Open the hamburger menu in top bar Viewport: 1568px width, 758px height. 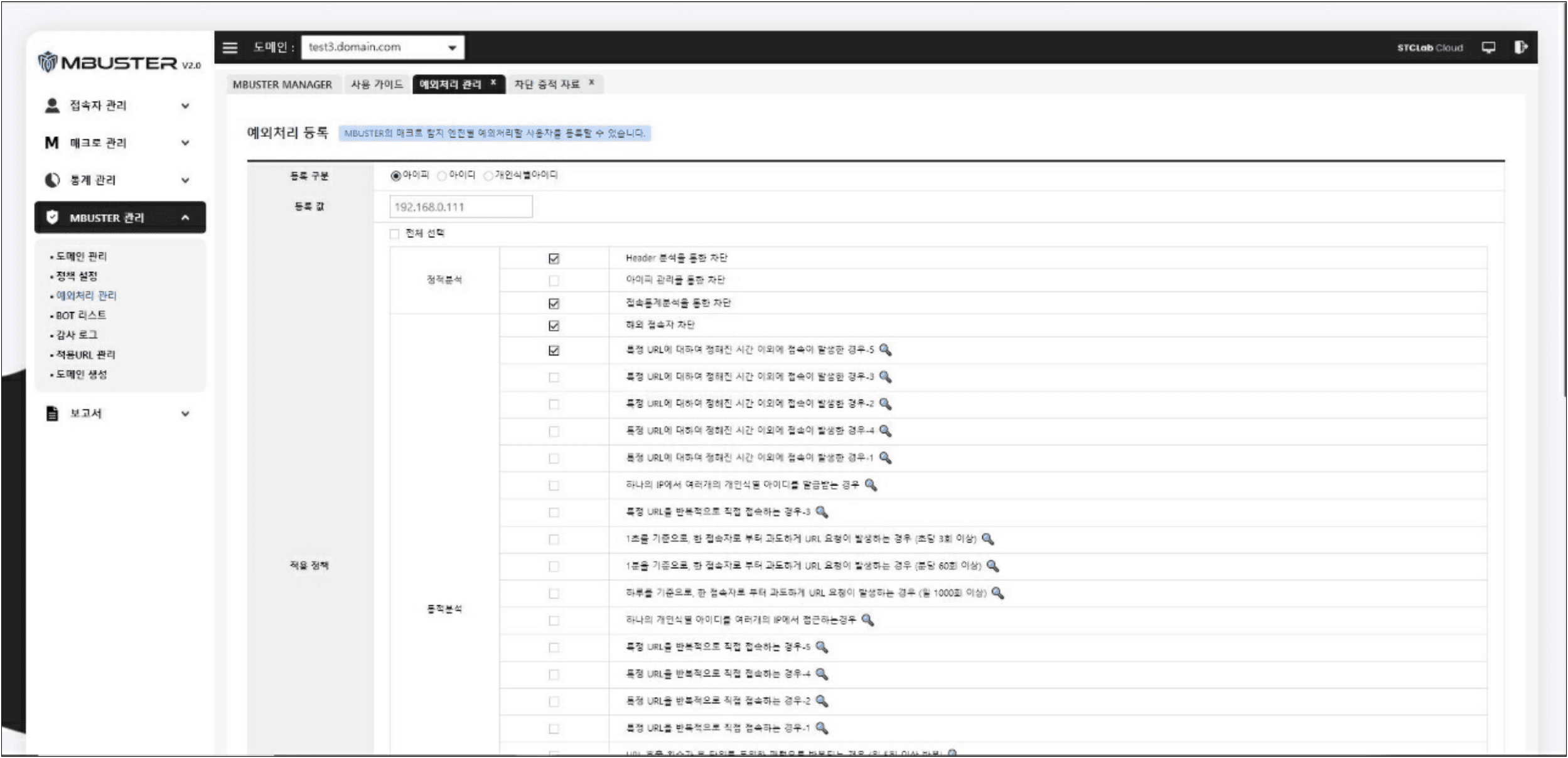(x=230, y=48)
